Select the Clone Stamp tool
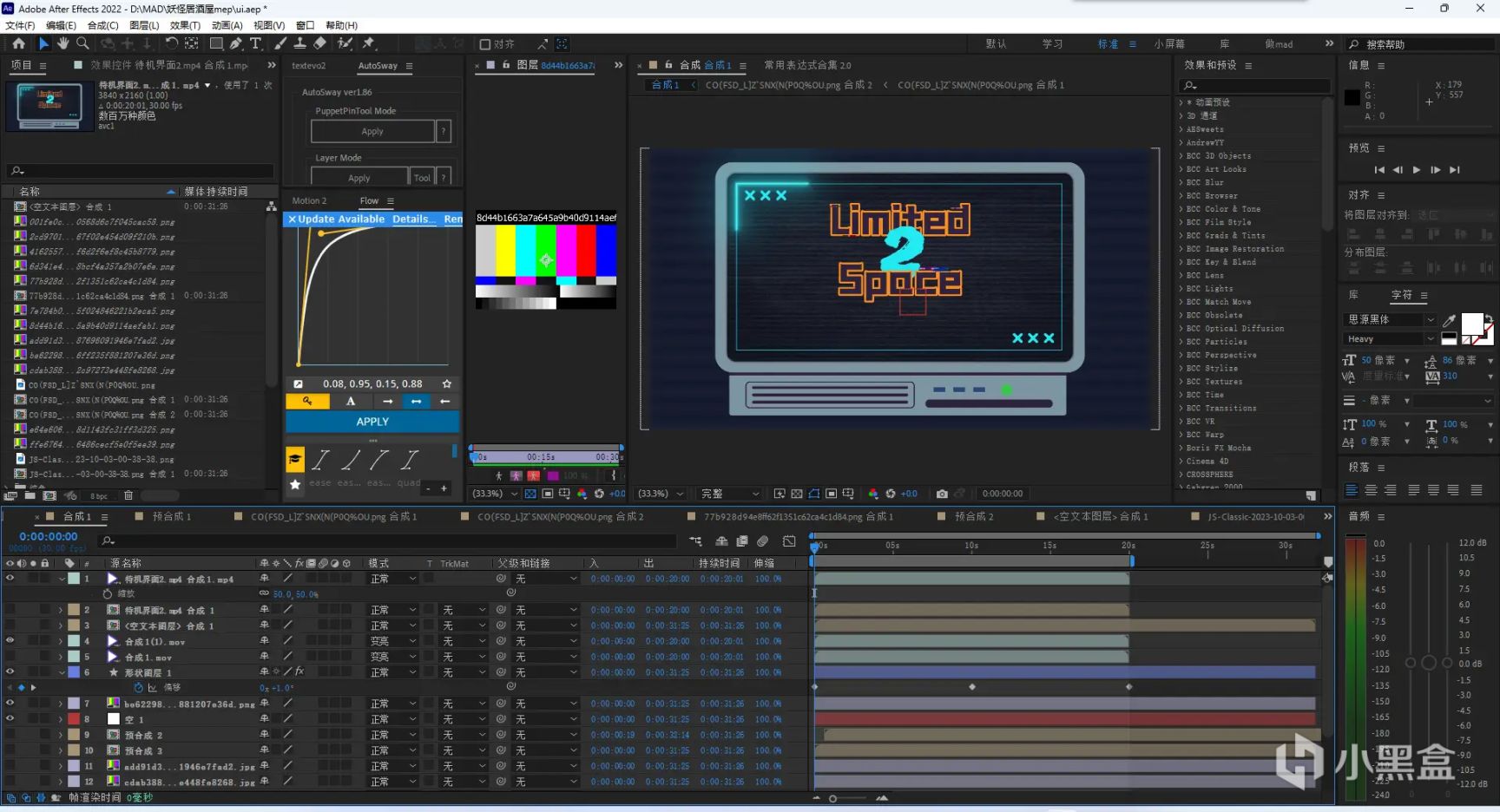Viewport: 1500px width, 812px height. (299, 43)
